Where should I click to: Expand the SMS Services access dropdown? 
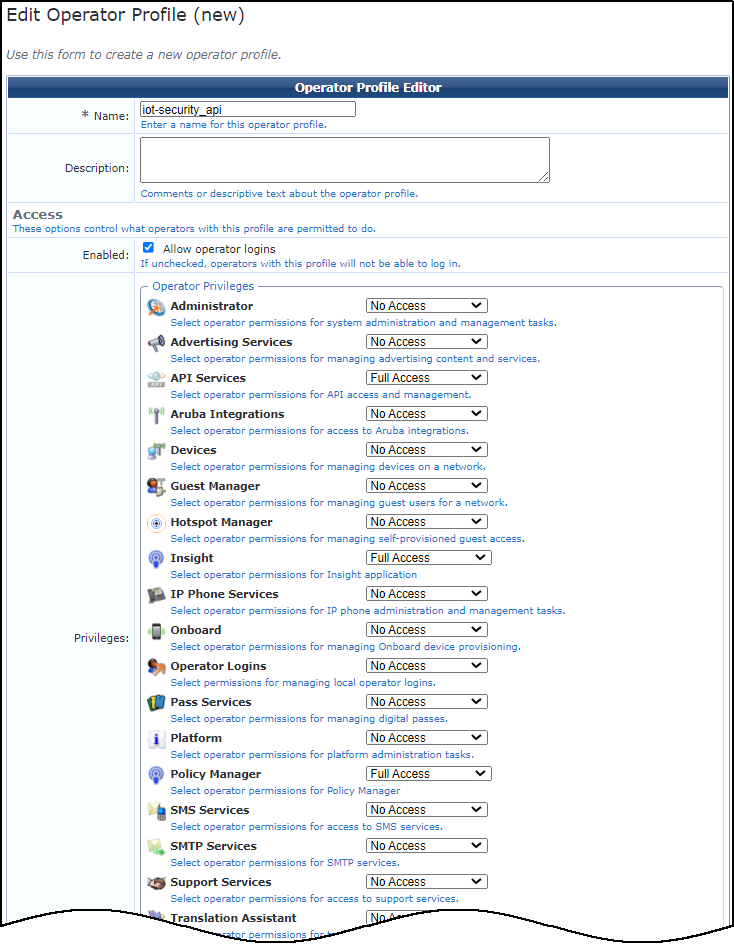tap(426, 810)
